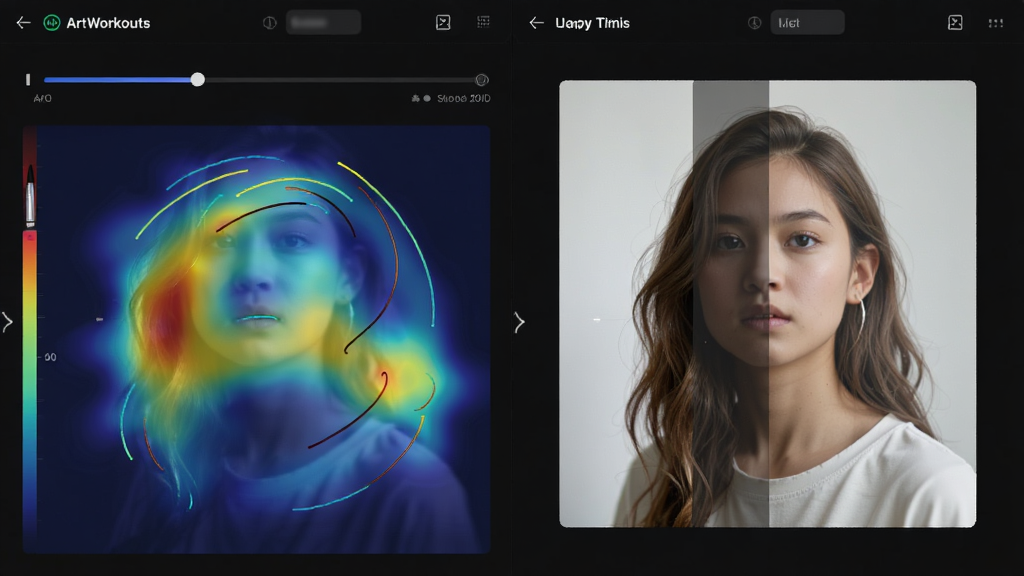Screen dimensions: 1024x576
Task: Go back from the ArtWorkouts panel
Action: coord(24,23)
